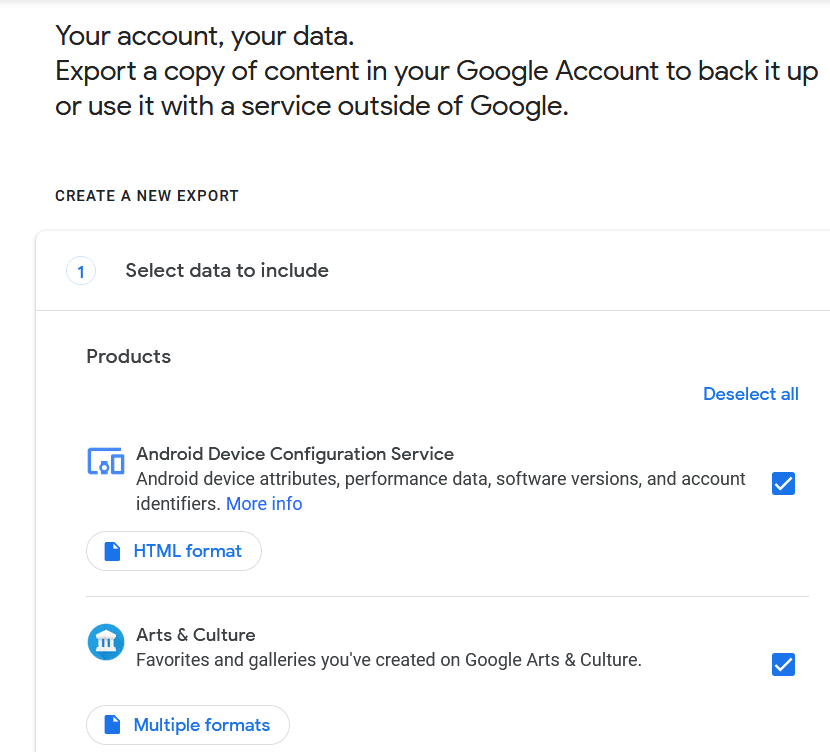Viewport: 830px width, 752px height.
Task: Click the Deselect all link
Action: pos(751,394)
